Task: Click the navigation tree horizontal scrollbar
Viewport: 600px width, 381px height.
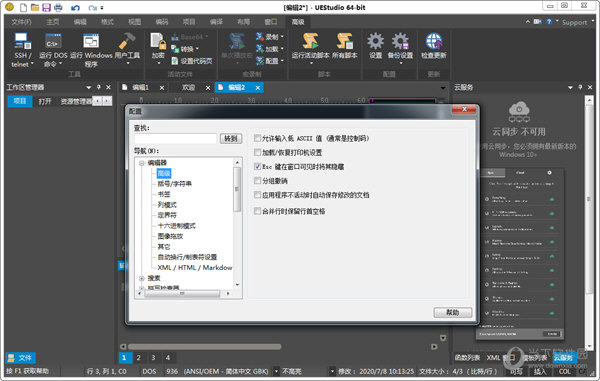Action: (x=182, y=293)
